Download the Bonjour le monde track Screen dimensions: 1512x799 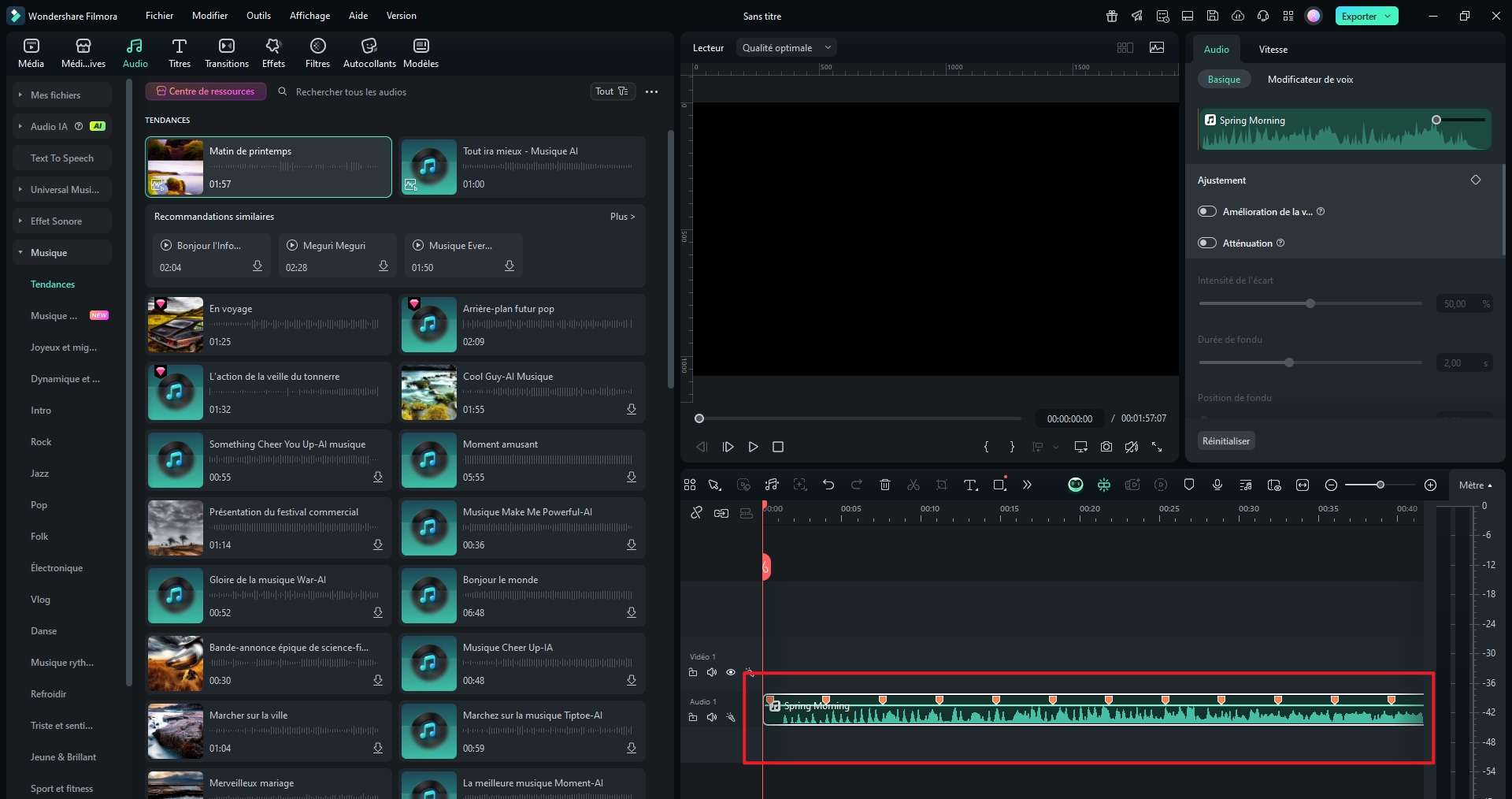632,612
